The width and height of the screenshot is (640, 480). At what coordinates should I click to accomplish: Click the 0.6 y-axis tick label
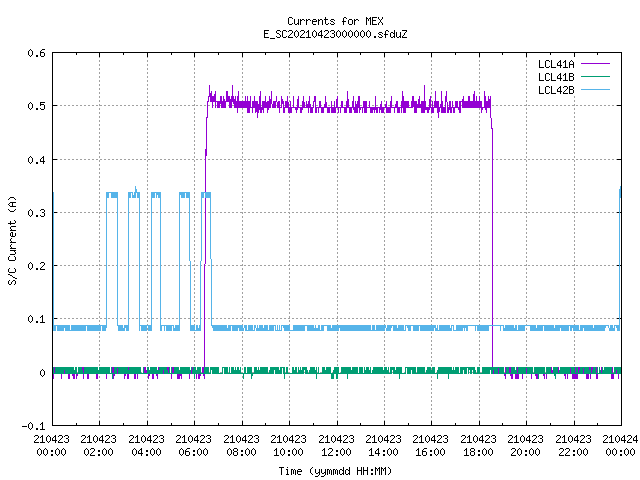click(x=36, y=53)
